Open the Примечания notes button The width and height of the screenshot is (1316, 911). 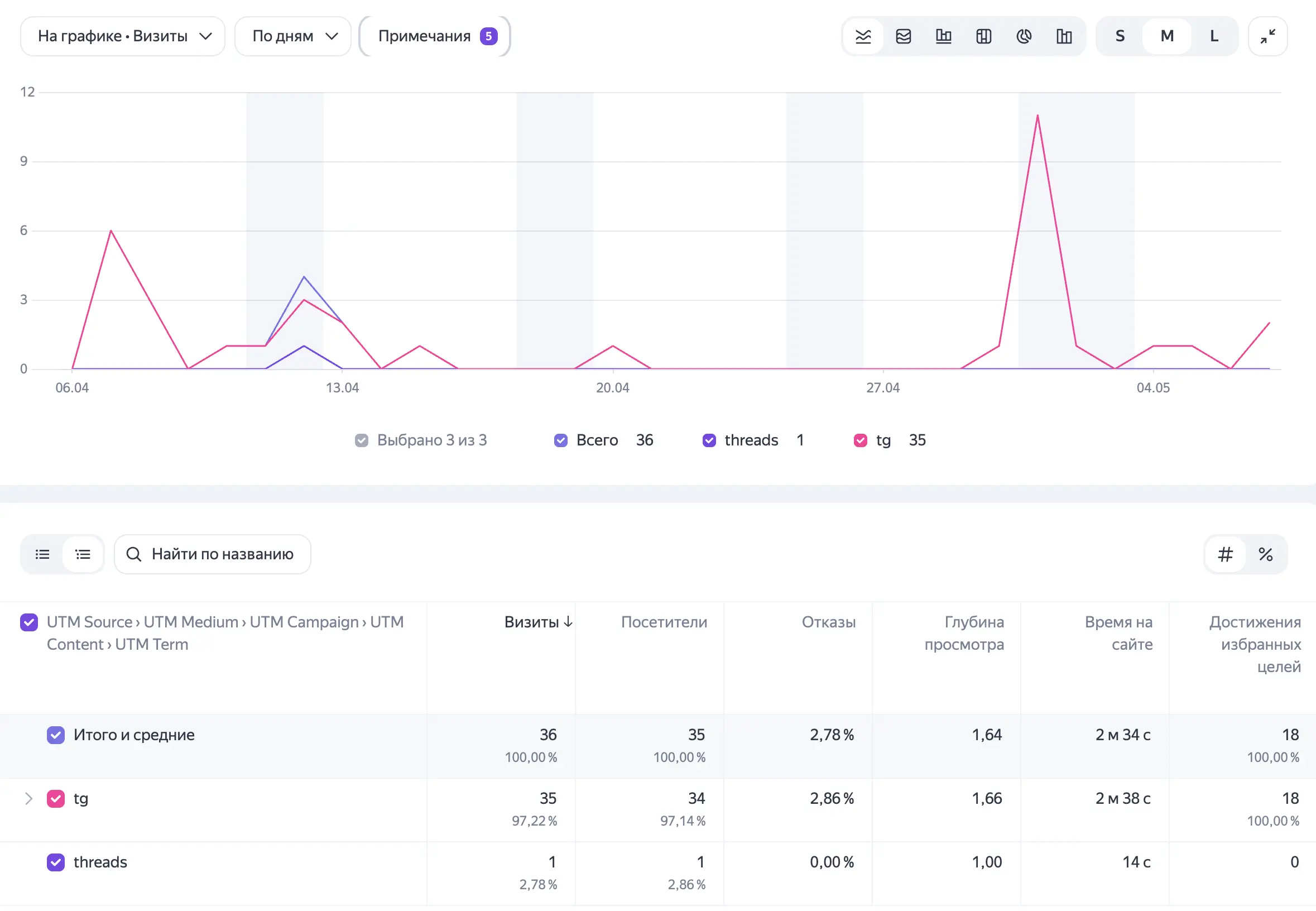pos(435,36)
